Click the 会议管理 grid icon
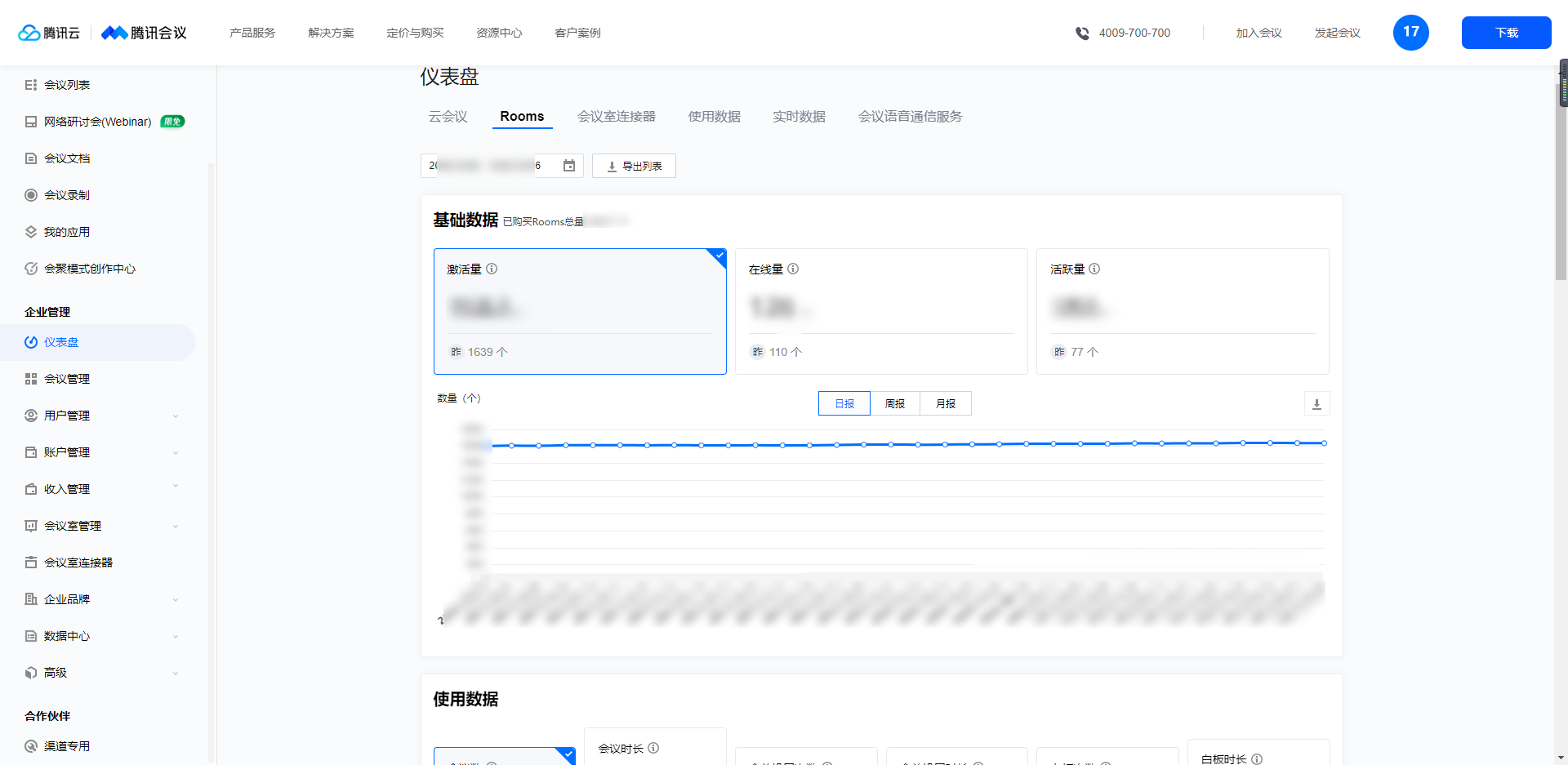 (x=31, y=379)
